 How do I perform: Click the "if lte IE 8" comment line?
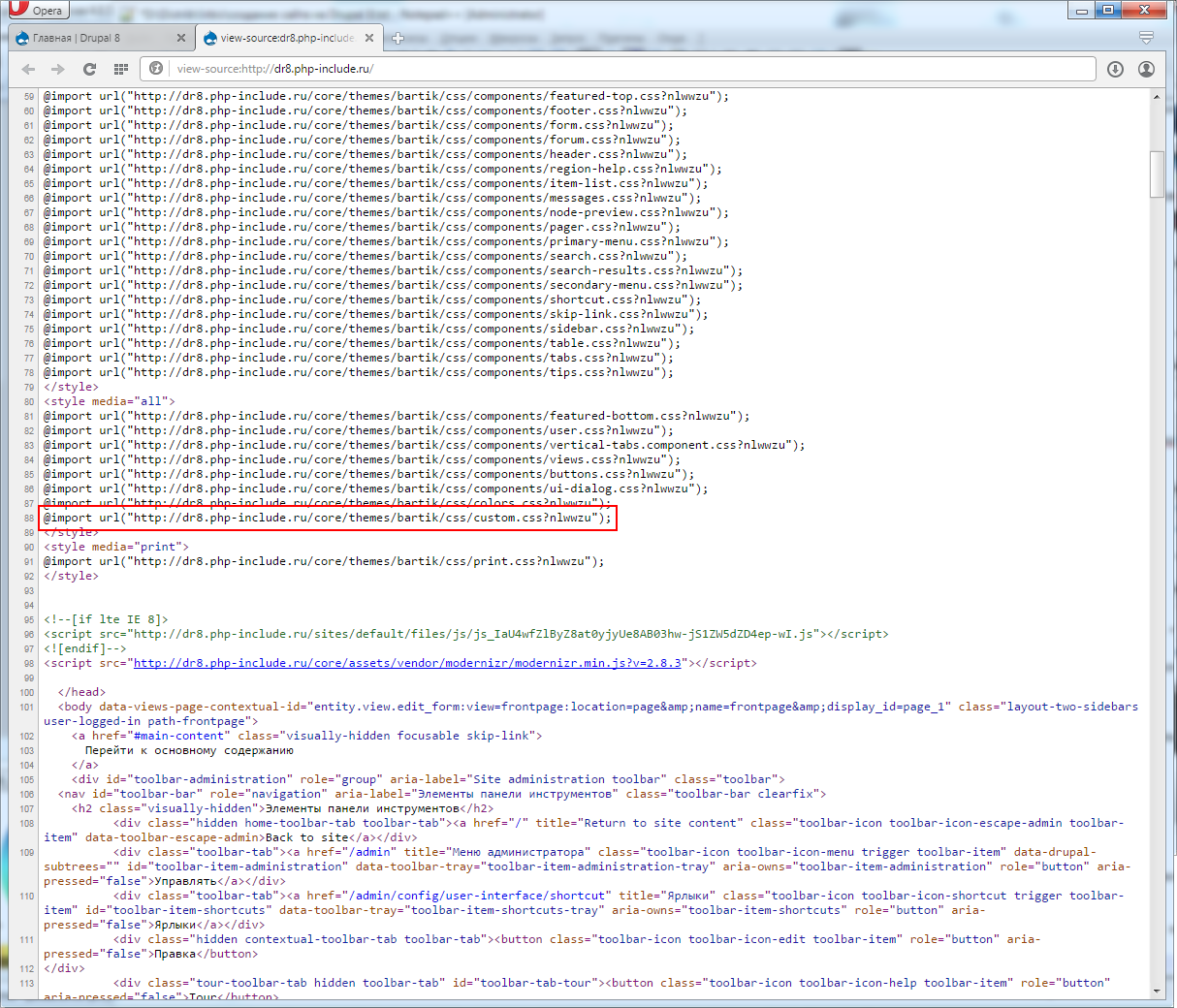[x=106, y=619]
